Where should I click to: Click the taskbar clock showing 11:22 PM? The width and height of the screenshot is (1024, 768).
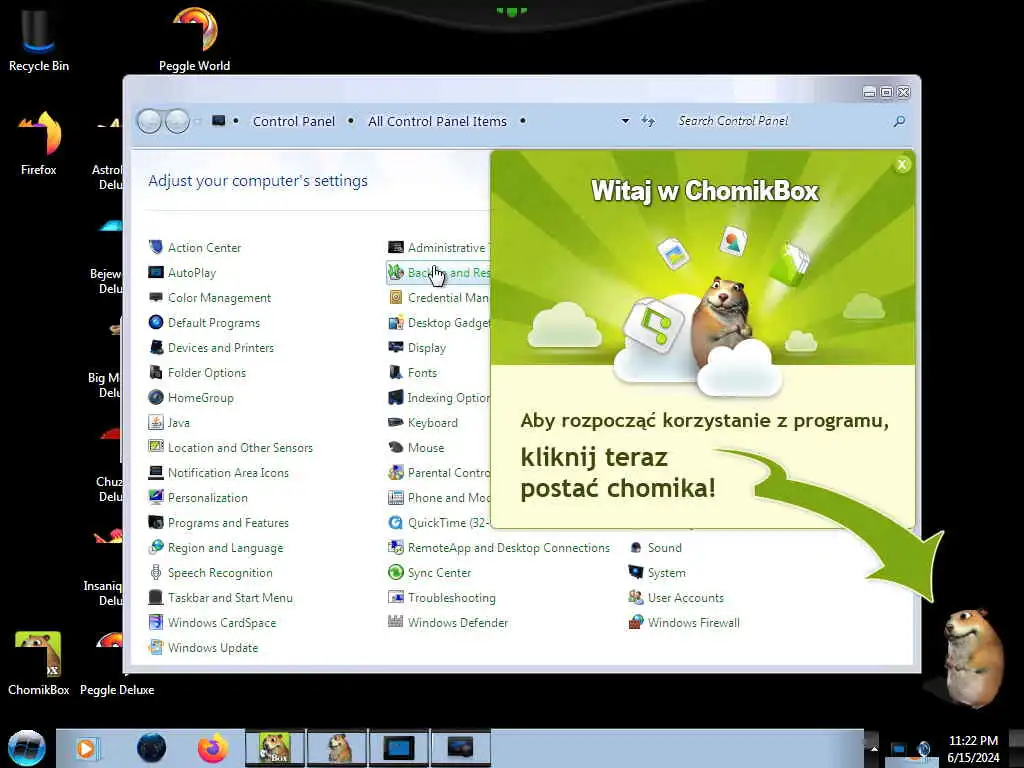(973, 749)
